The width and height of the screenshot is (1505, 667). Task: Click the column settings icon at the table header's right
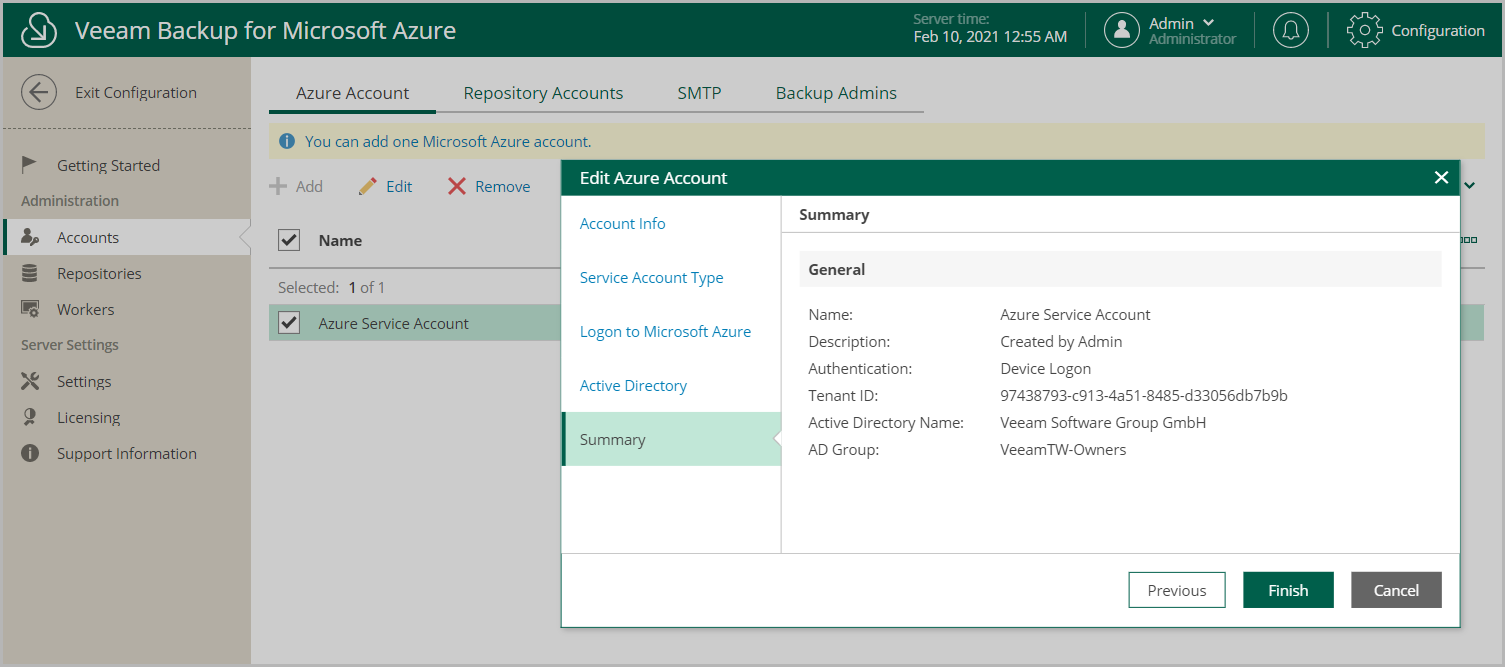[1469, 240]
